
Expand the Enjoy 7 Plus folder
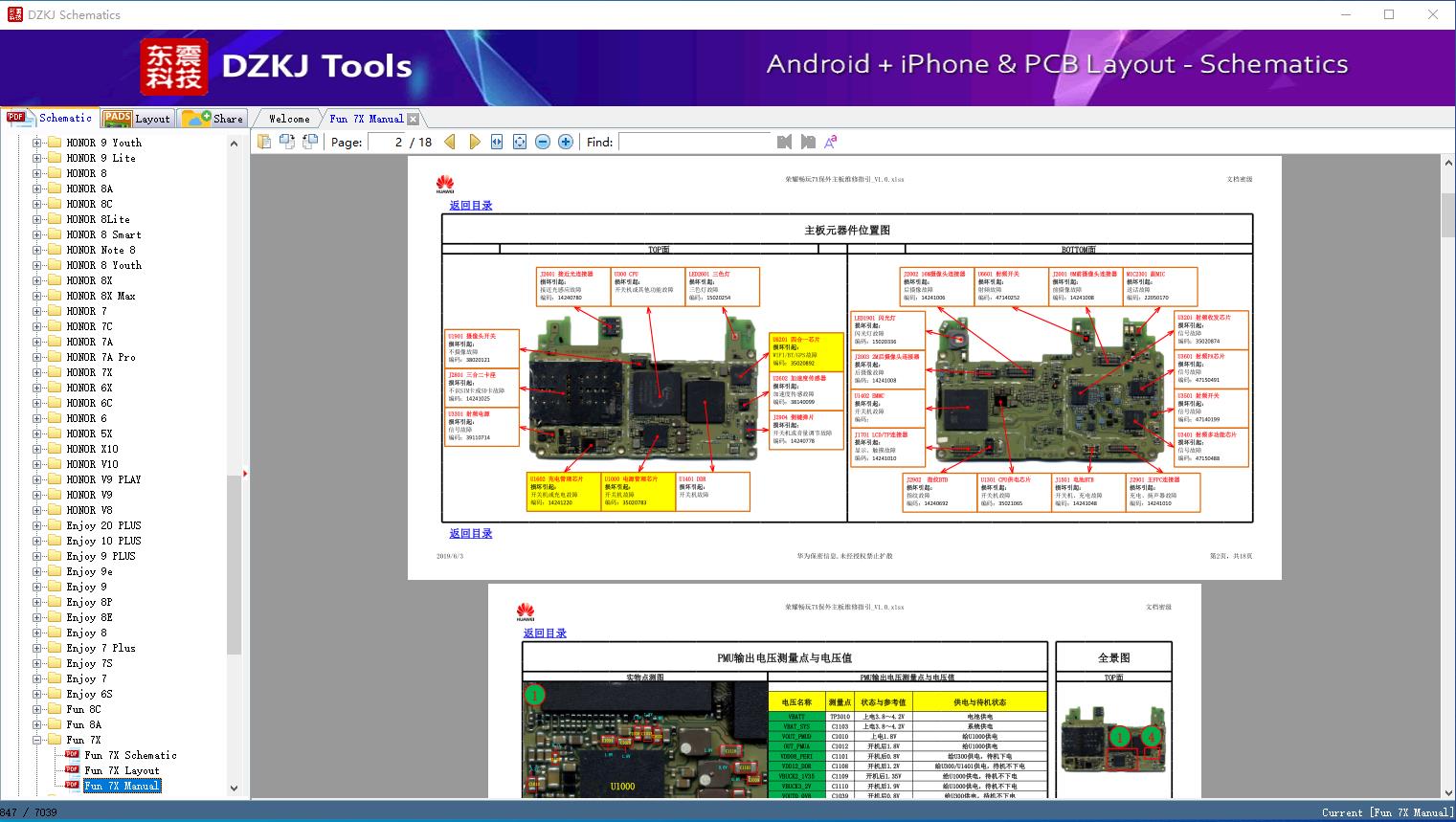click(x=37, y=648)
